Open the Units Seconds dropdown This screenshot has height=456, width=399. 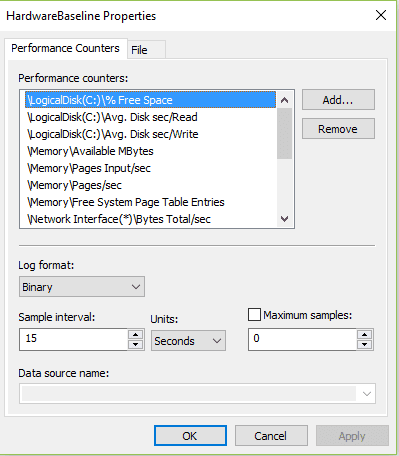point(188,341)
